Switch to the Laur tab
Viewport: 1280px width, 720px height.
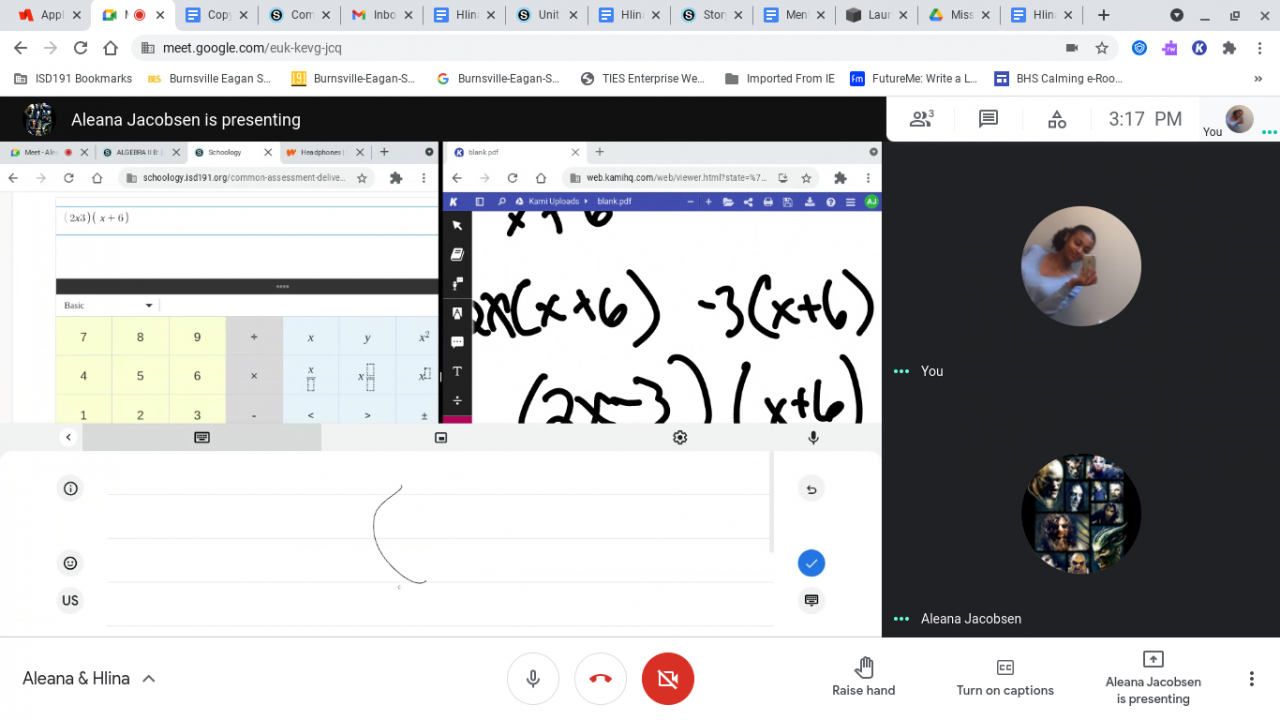878,15
